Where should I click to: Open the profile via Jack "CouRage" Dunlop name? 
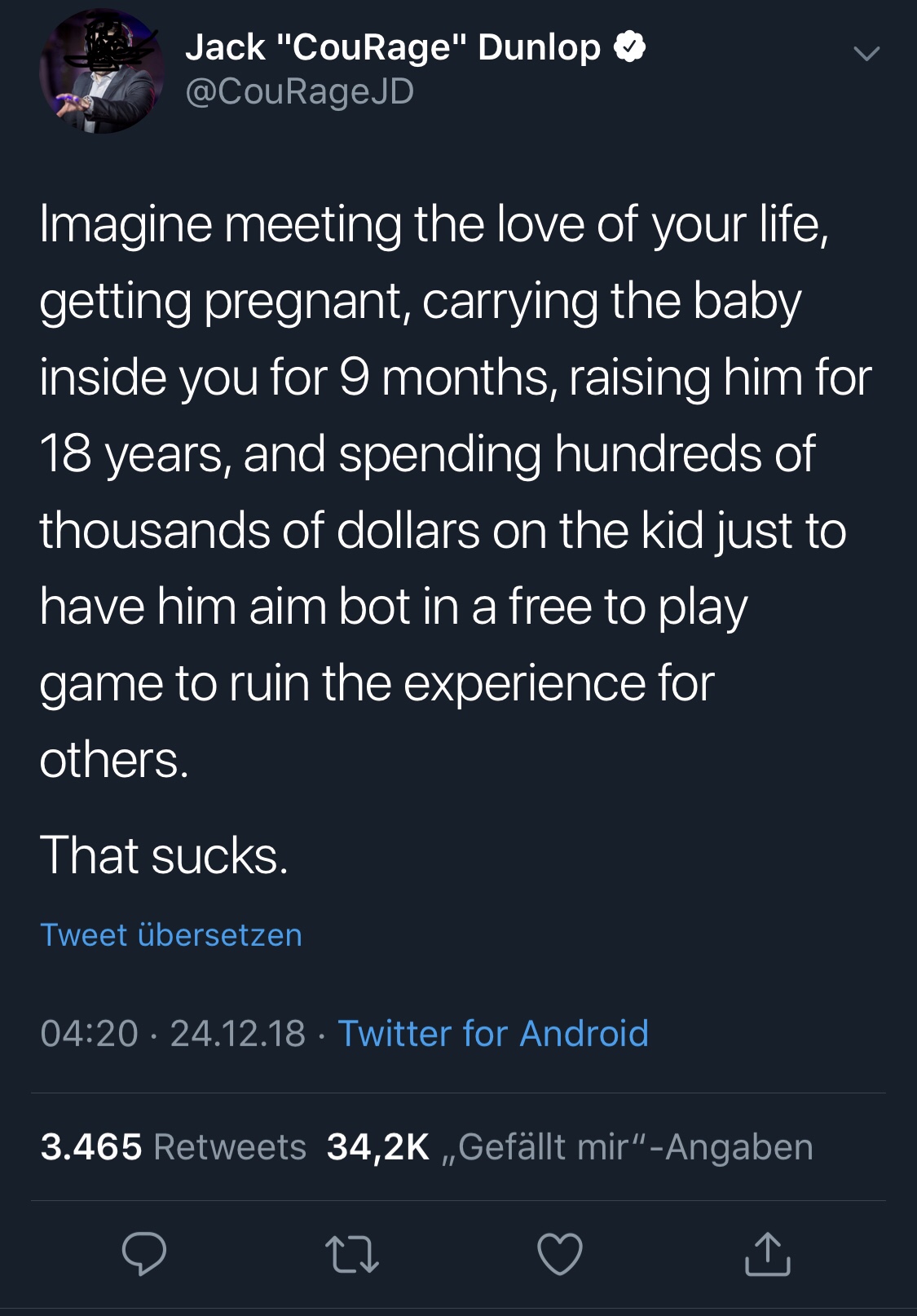pos(393,47)
